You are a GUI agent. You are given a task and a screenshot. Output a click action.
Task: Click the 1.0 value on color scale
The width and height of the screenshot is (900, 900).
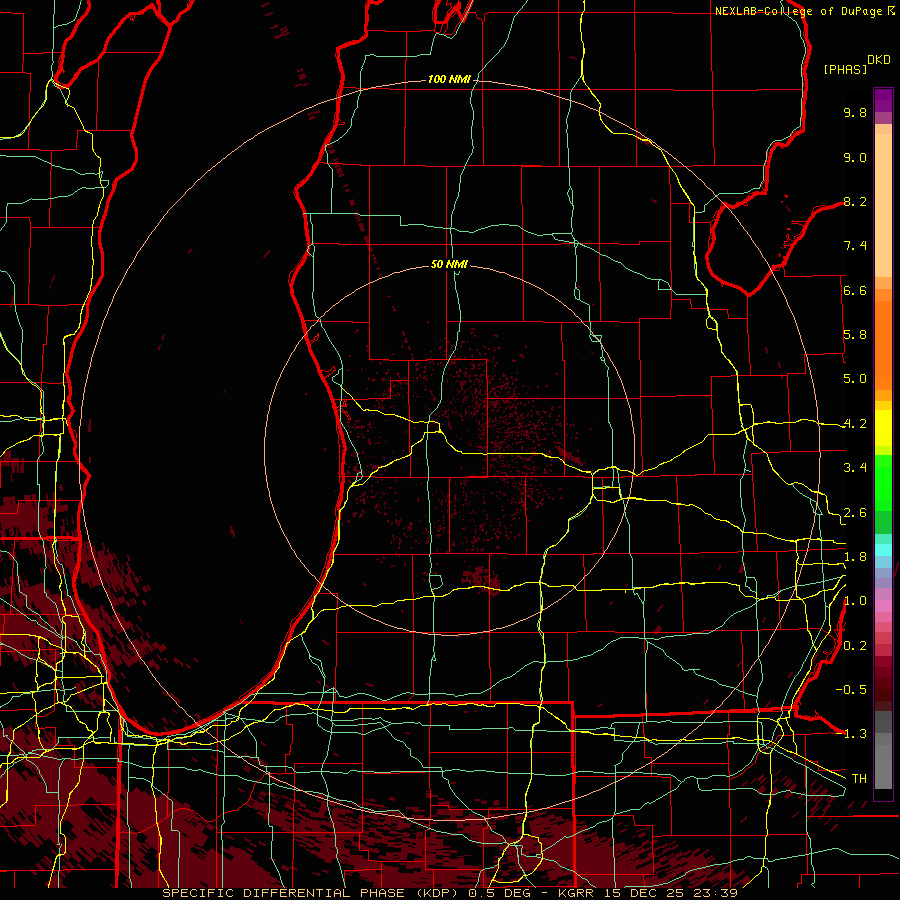coord(855,601)
